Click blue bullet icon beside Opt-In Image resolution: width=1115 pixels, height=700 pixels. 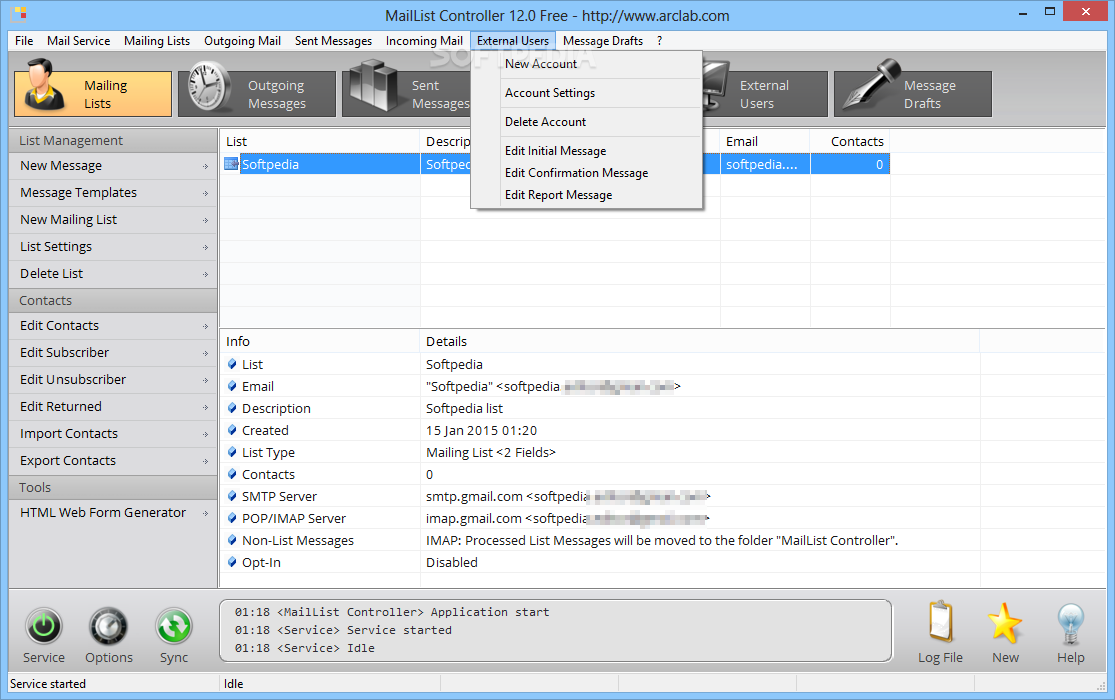(232, 562)
